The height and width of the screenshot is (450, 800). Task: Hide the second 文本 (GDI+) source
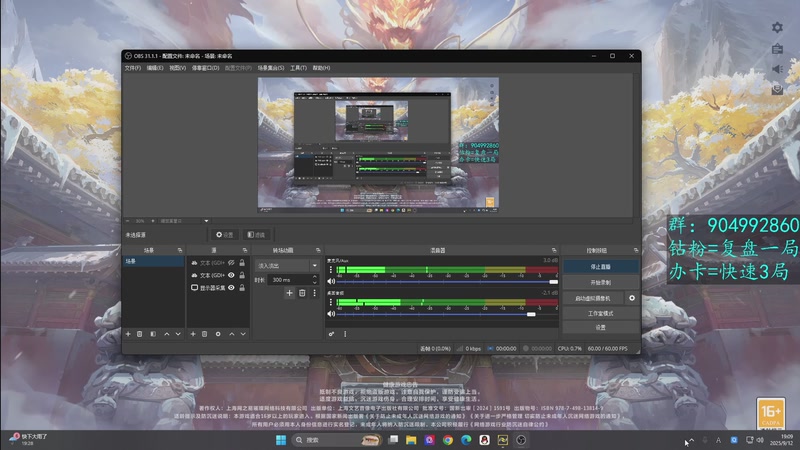tap(231, 275)
